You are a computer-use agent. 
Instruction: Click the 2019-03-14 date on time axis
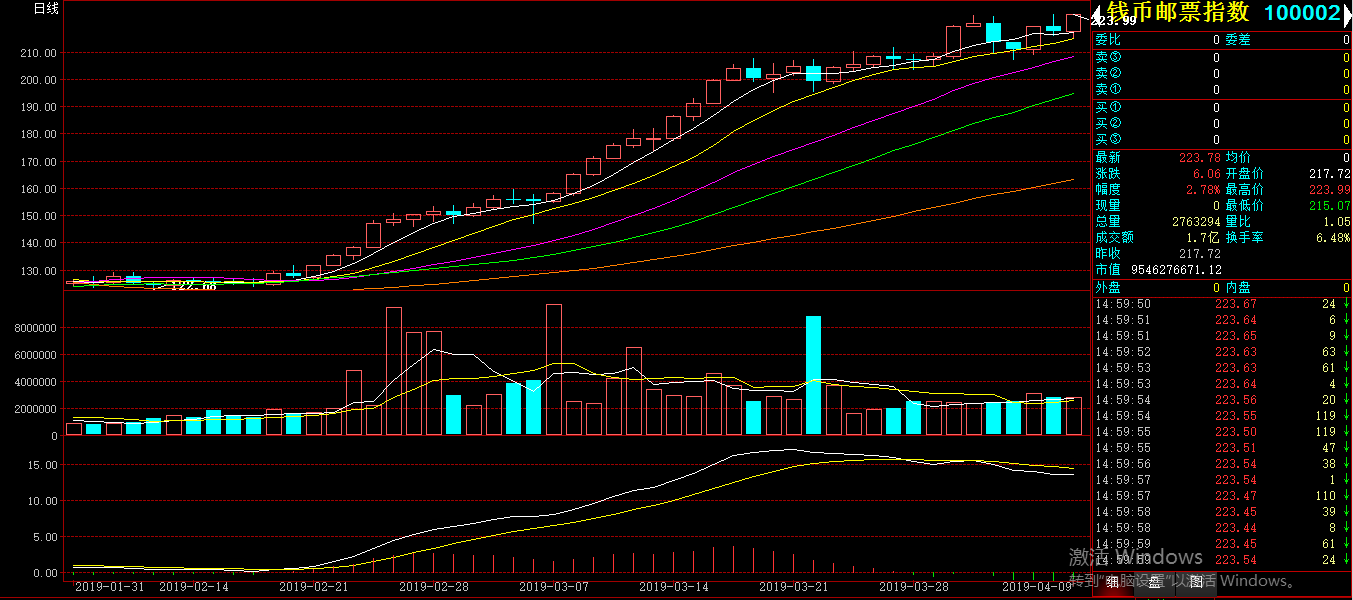point(673,587)
